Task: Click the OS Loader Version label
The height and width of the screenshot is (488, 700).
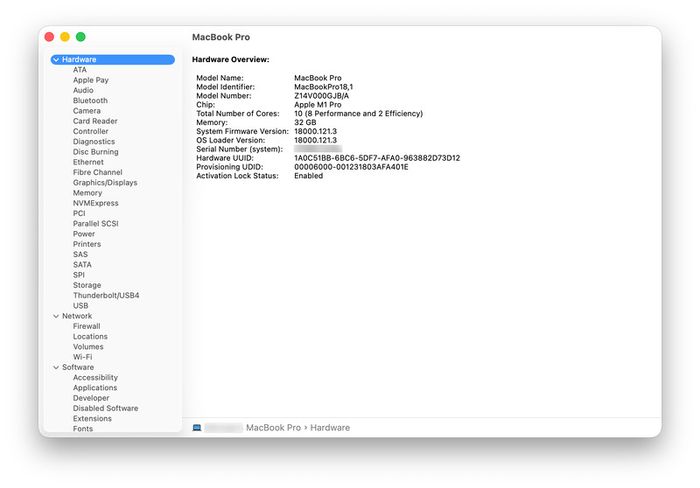Action: click(x=230, y=140)
